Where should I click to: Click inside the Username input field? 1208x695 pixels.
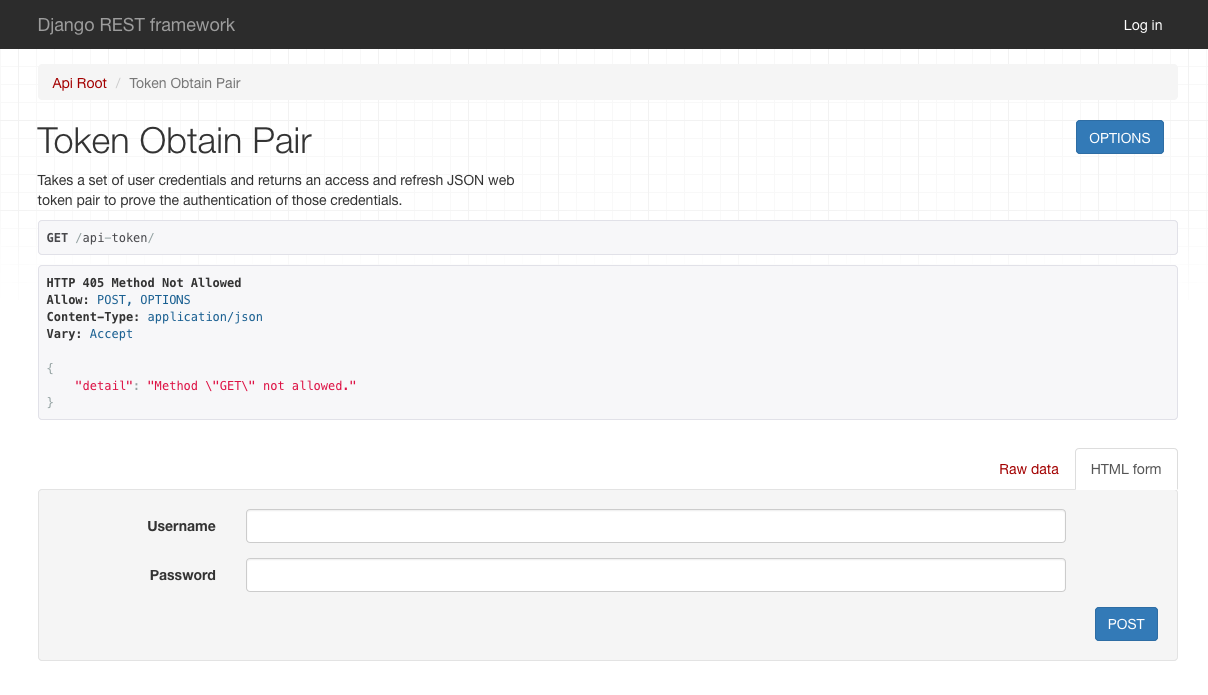tap(655, 525)
